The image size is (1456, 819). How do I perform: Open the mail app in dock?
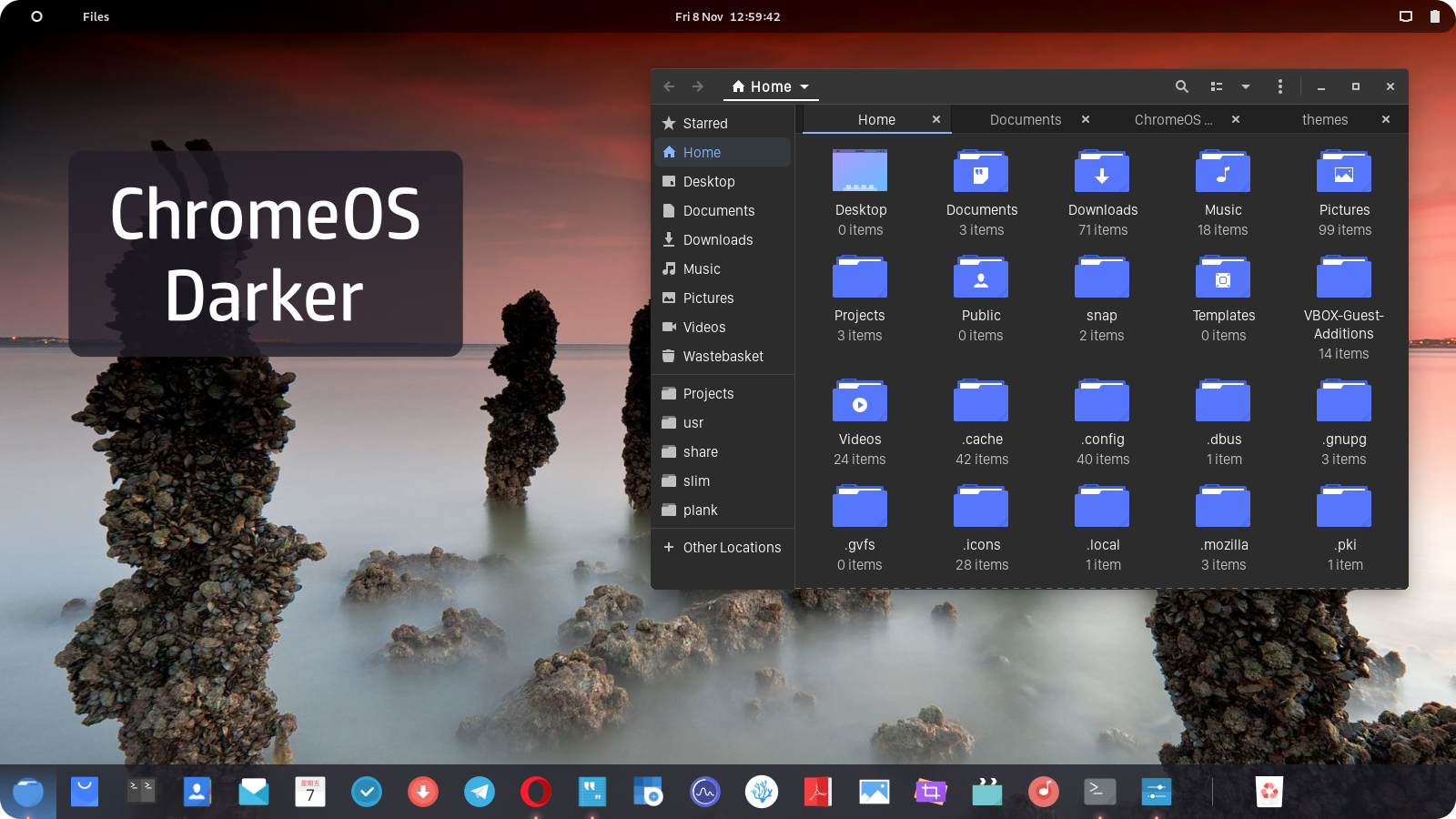254,792
